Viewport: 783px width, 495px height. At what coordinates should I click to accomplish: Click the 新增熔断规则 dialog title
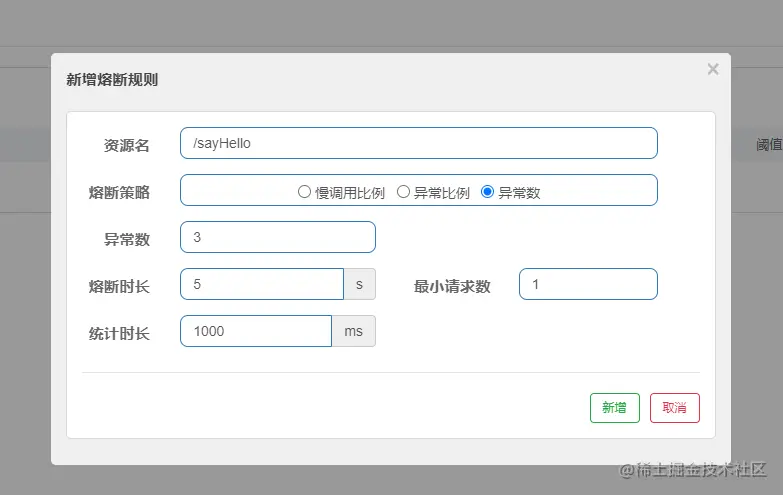(112, 80)
